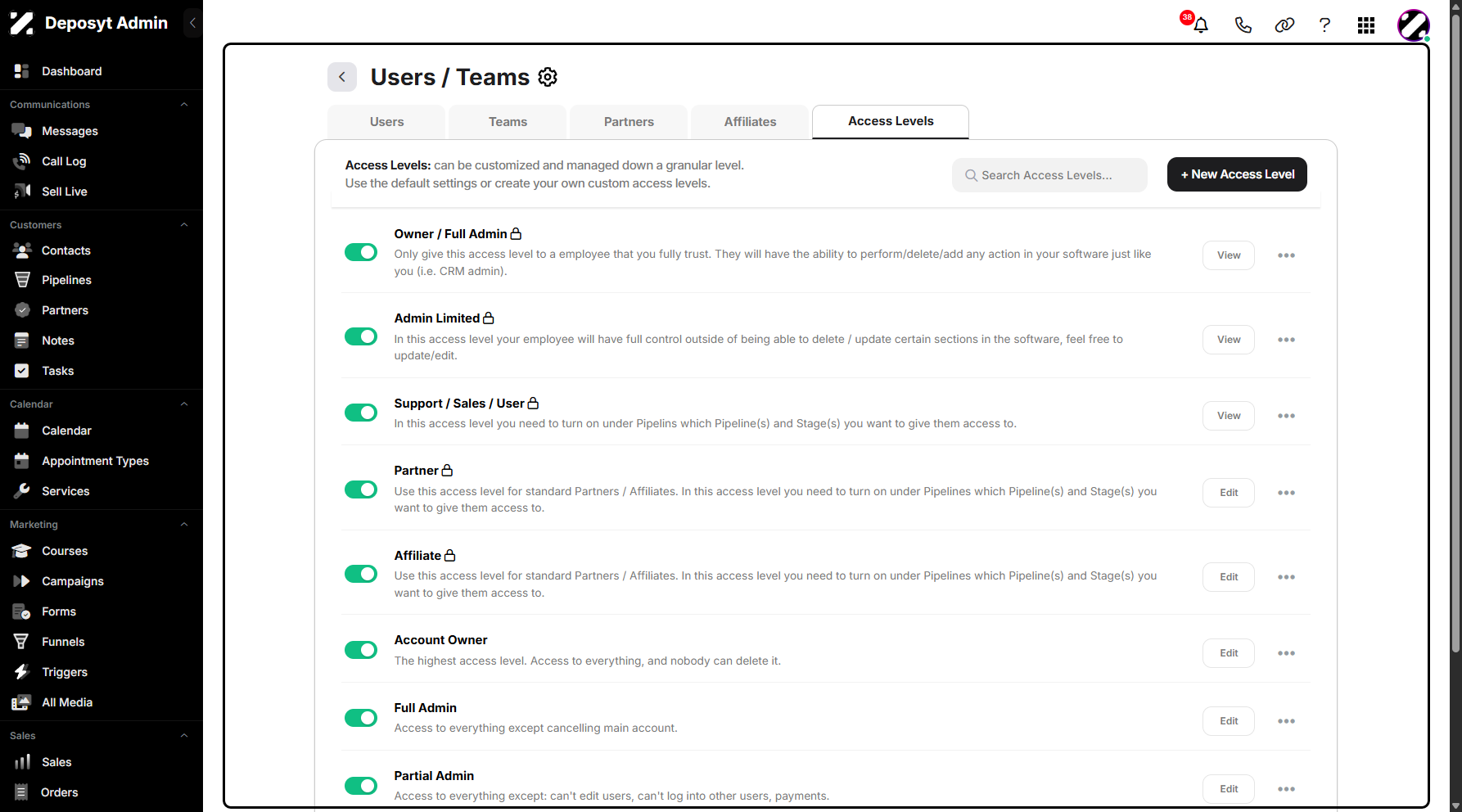Collapse the sidebar with chevron
The width and height of the screenshot is (1462, 812).
pyautogui.click(x=192, y=23)
